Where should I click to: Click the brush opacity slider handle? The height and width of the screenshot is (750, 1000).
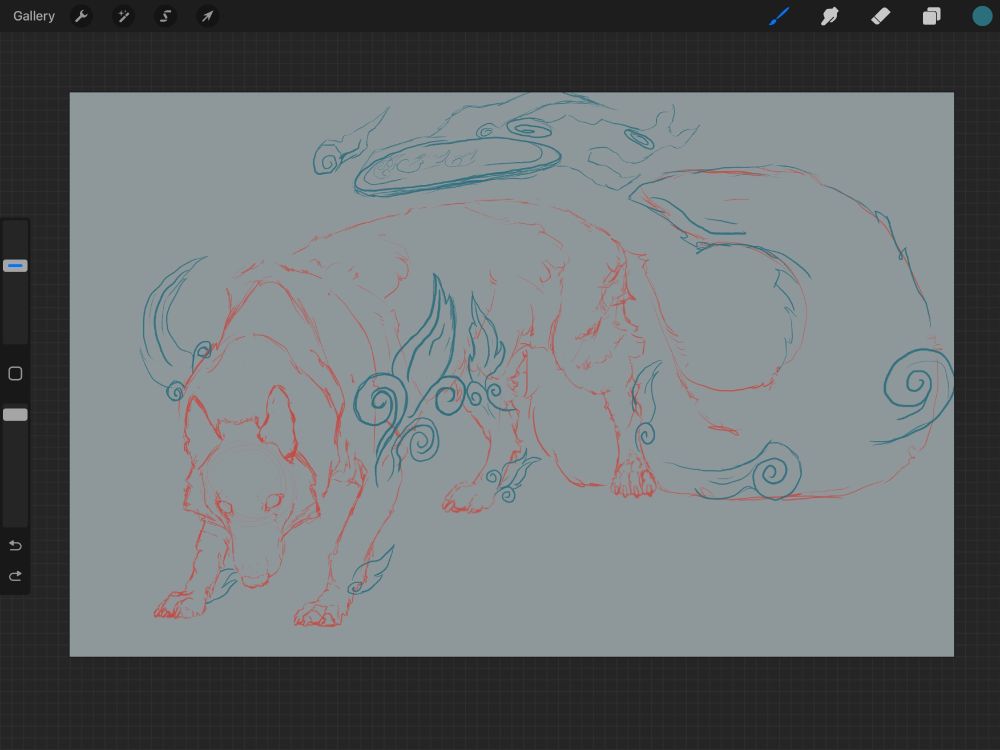coord(15,415)
